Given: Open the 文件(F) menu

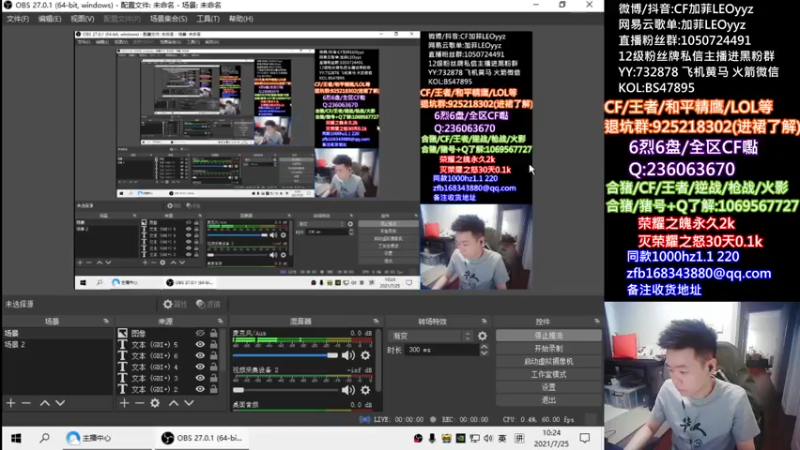Looking at the screenshot, I should [17, 19].
